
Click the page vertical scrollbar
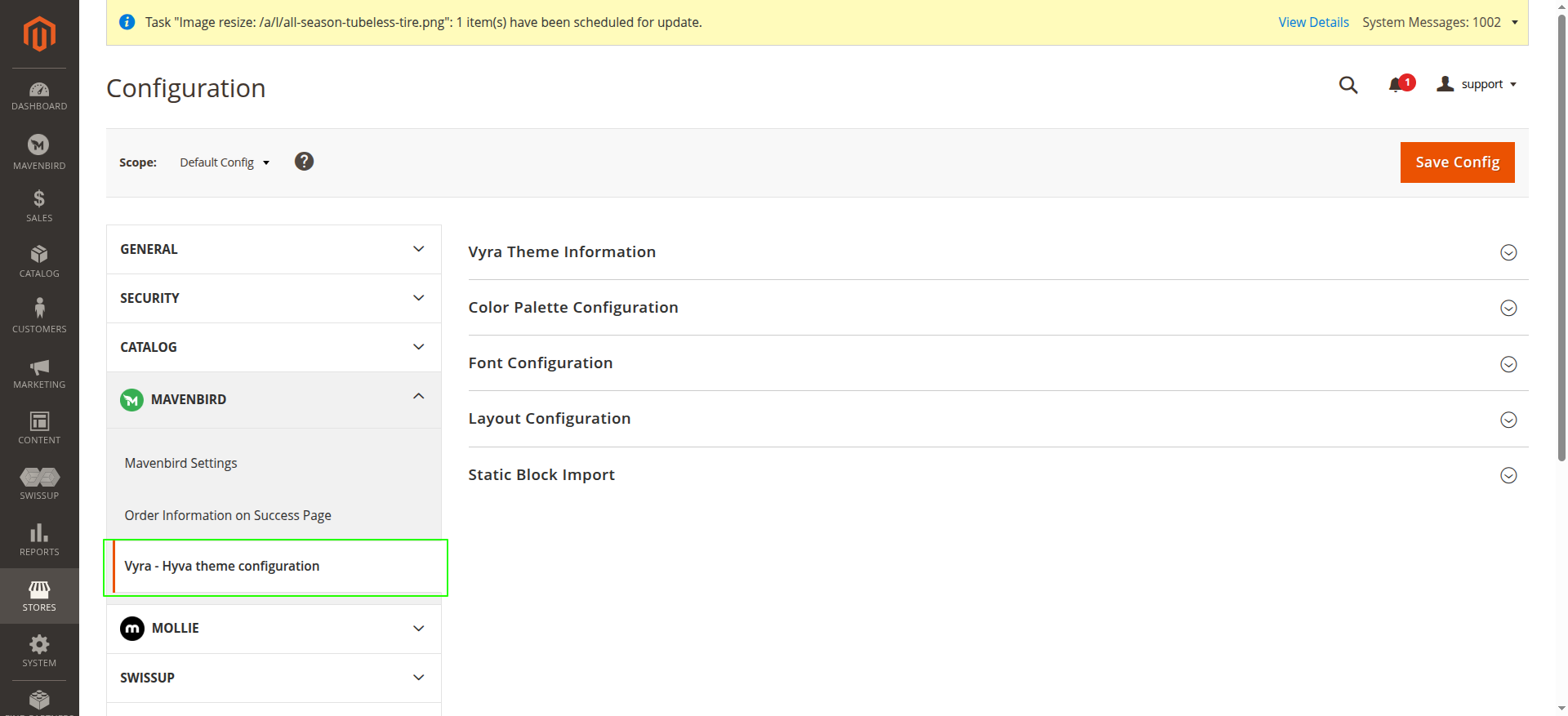point(1561,237)
